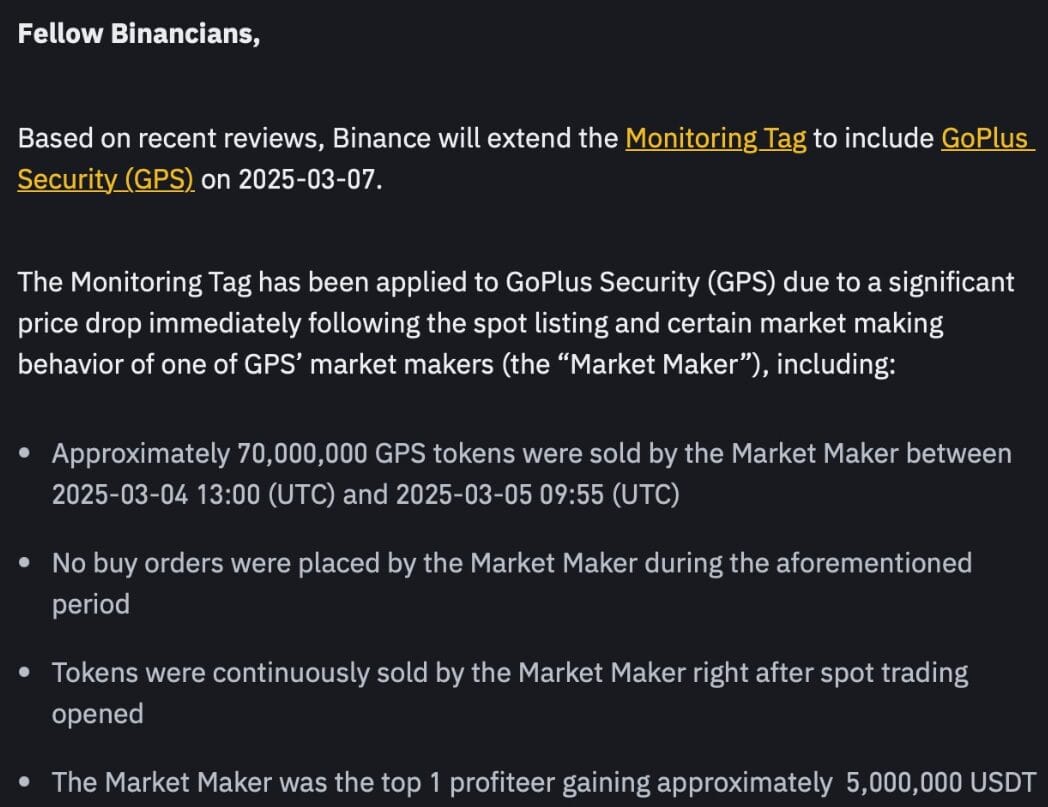
Task: Click the "70,000,000" token figure
Action: click(x=304, y=454)
